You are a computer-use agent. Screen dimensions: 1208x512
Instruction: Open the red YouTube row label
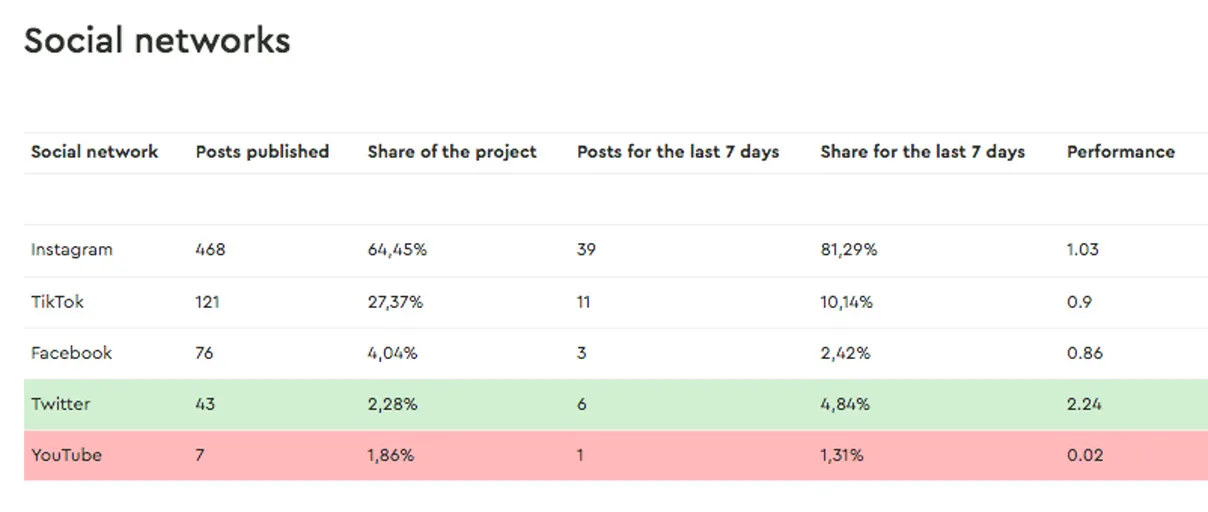(66, 455)
